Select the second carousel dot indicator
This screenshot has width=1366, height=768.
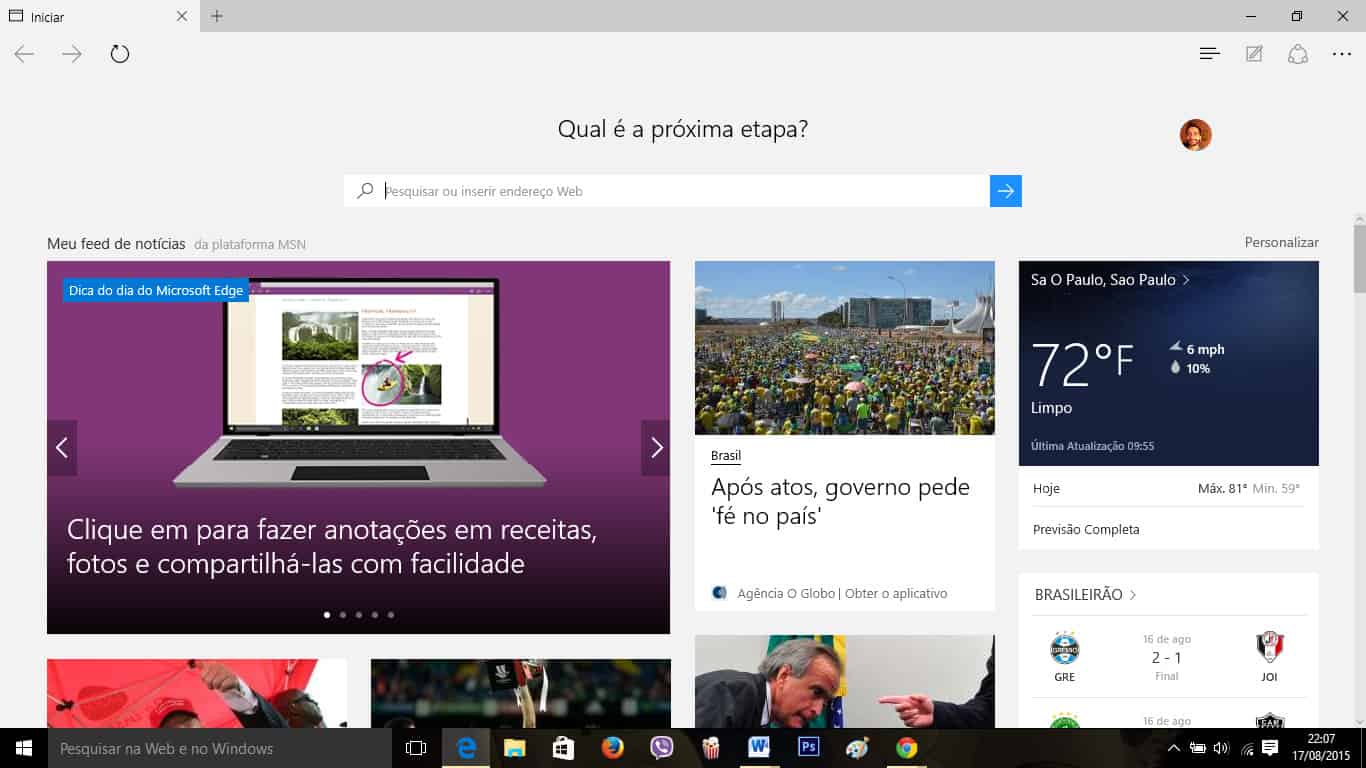click(343, 615)
